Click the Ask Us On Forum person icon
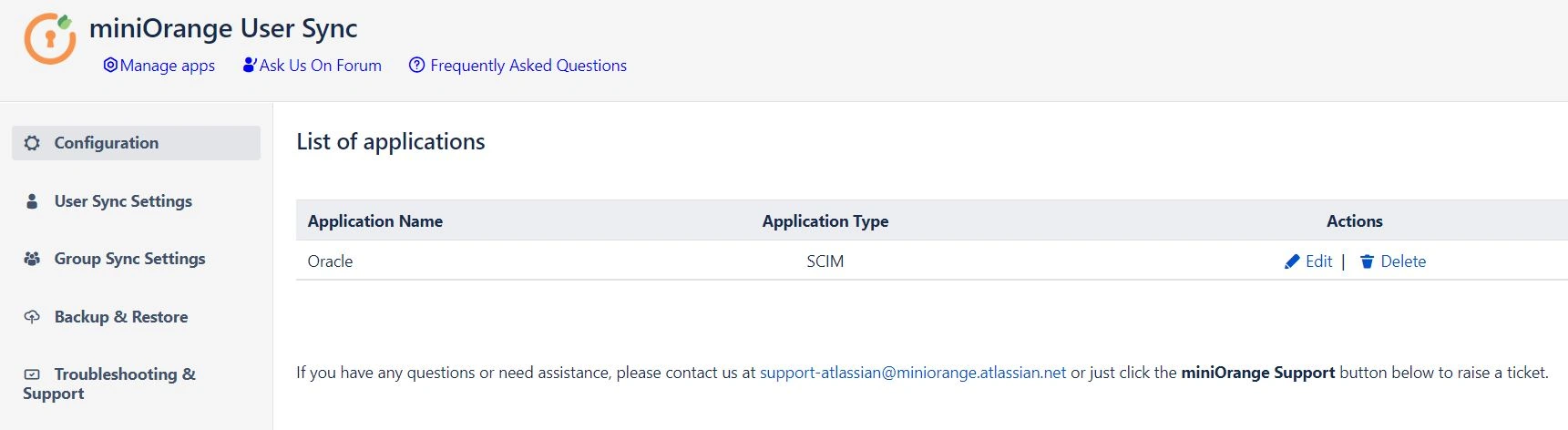 click(x=249, y=66)
